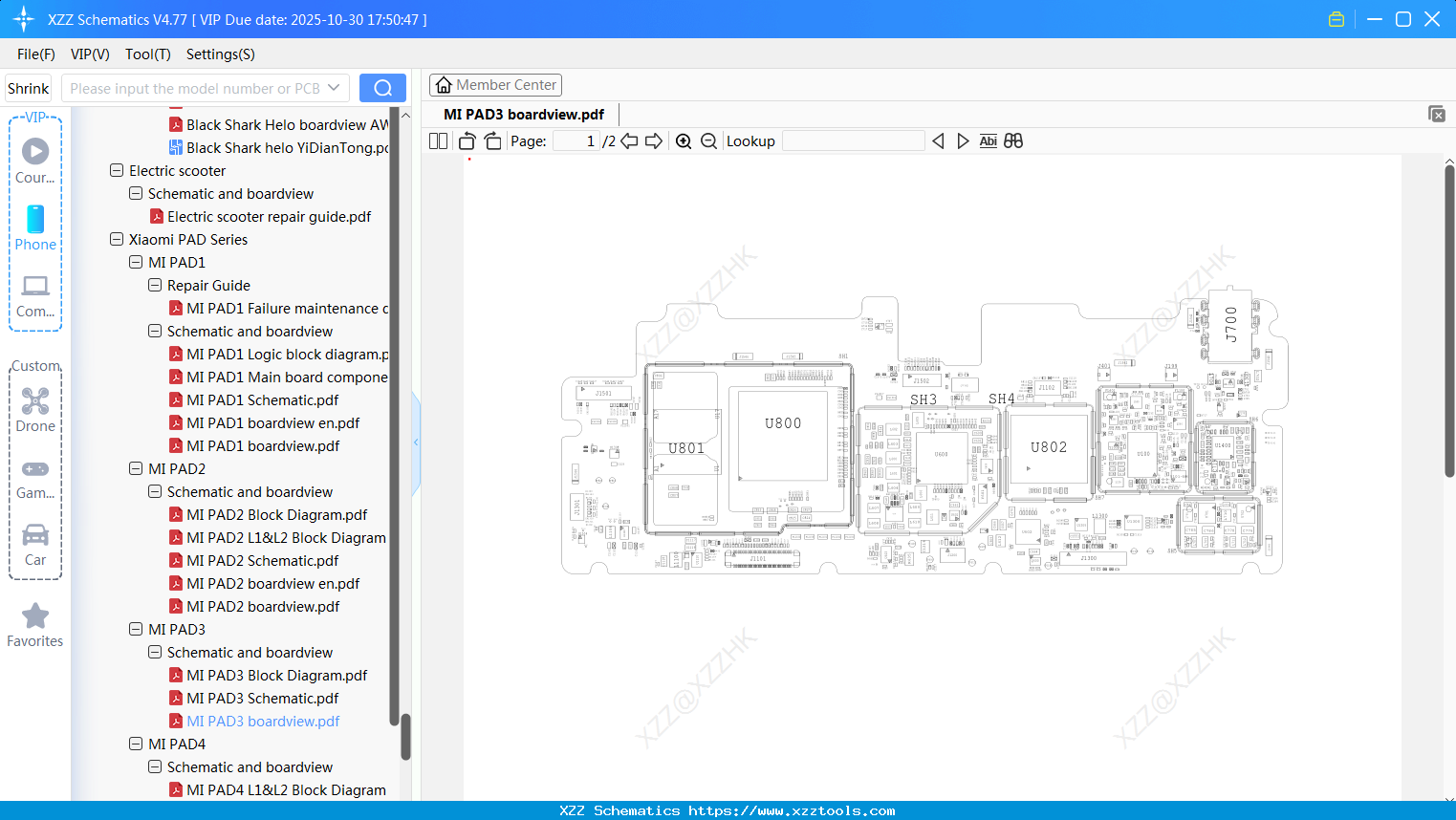Open MI PAD1 Schematic.pdf
Screen dimensions: 1456x820
point(263,399)
